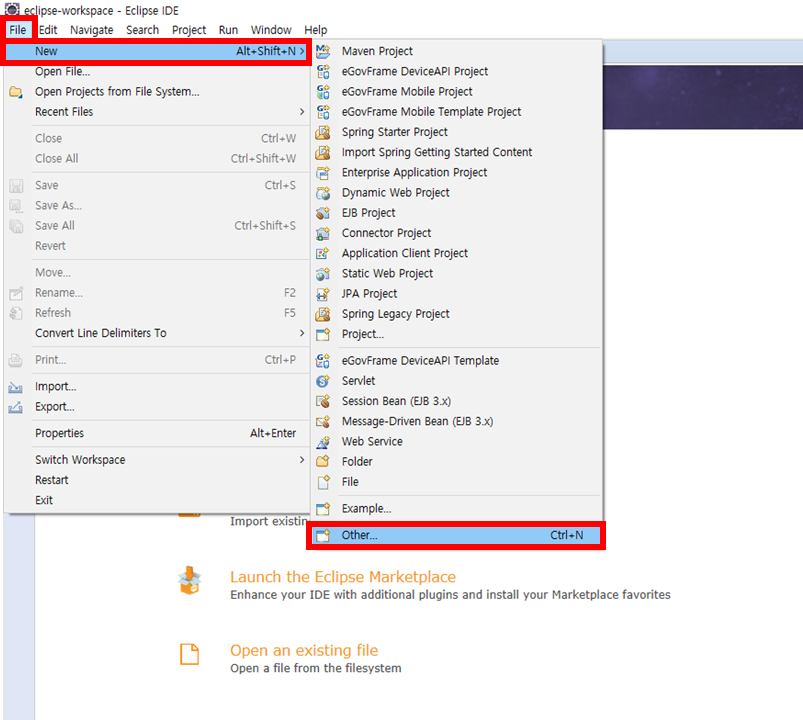Click the Import icon in File menu

[x=16, y=387]
